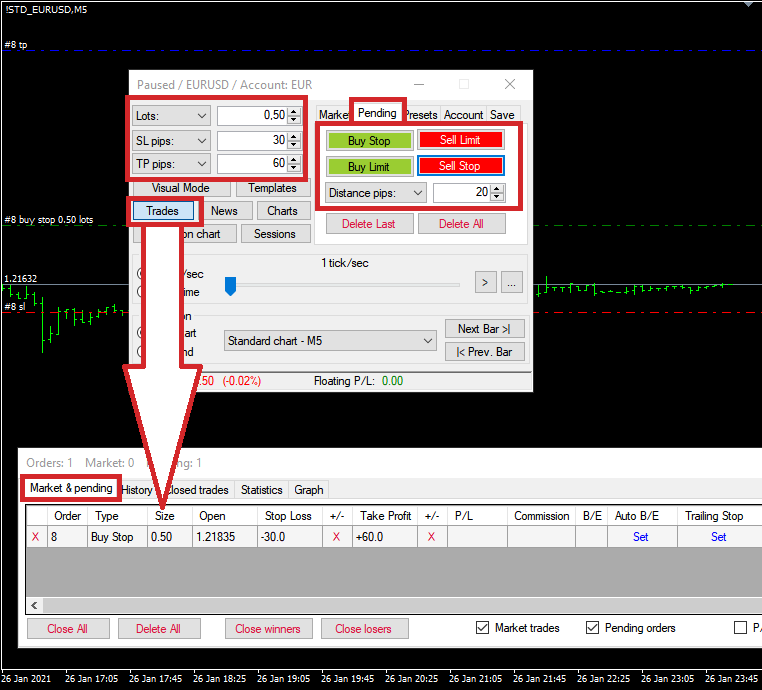Click Set in the Trailing Stop column
The image size is (762, 690).
point(718,537)
